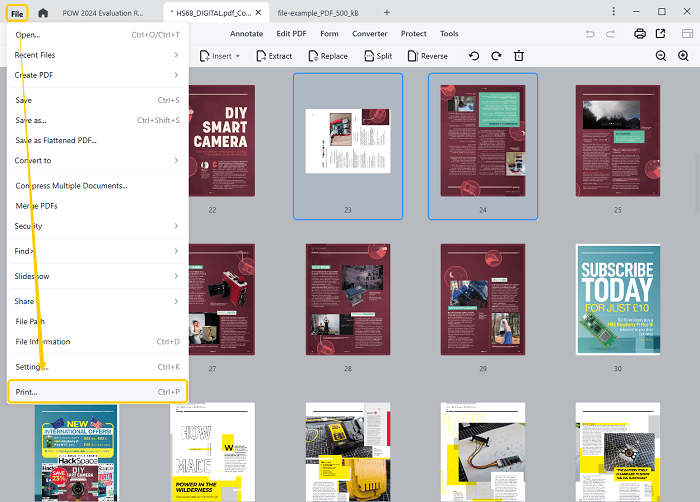Delete selected pages with trash icon
Viewport: 700px width, 502px height.
[518, 56]
